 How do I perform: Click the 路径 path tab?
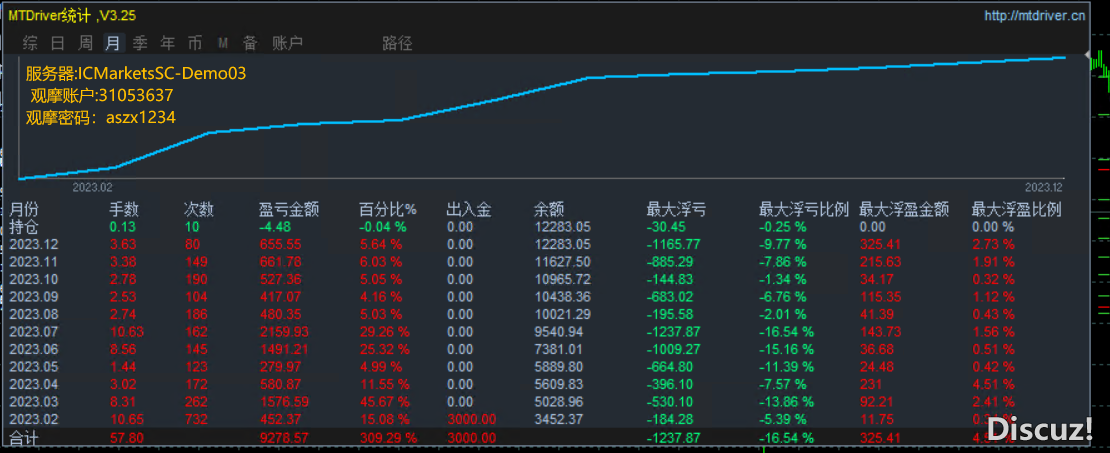point(397,43)
